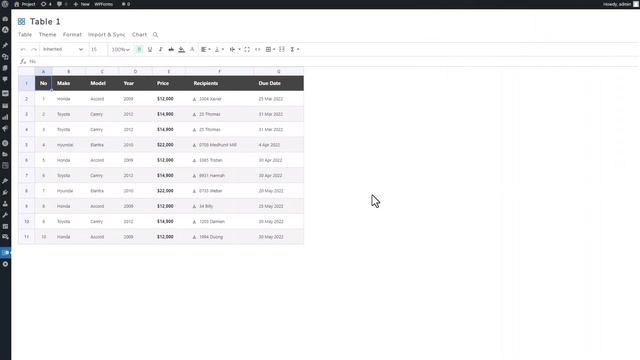Click the 25 Mar 2022 date cell
Viewport: 640px width, 360px height.
278,99
